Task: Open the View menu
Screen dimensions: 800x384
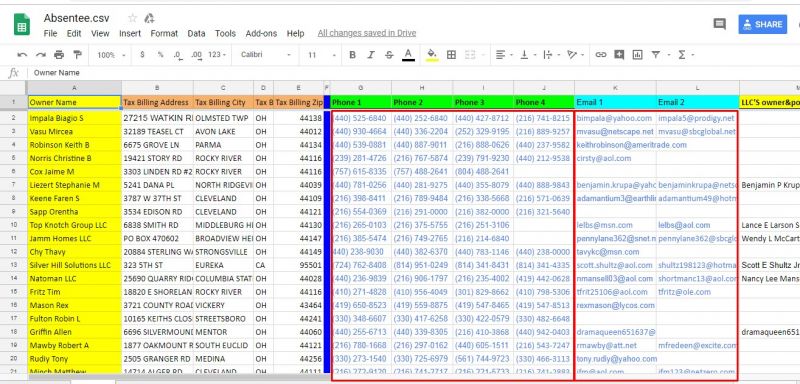Action: point(100,34)
